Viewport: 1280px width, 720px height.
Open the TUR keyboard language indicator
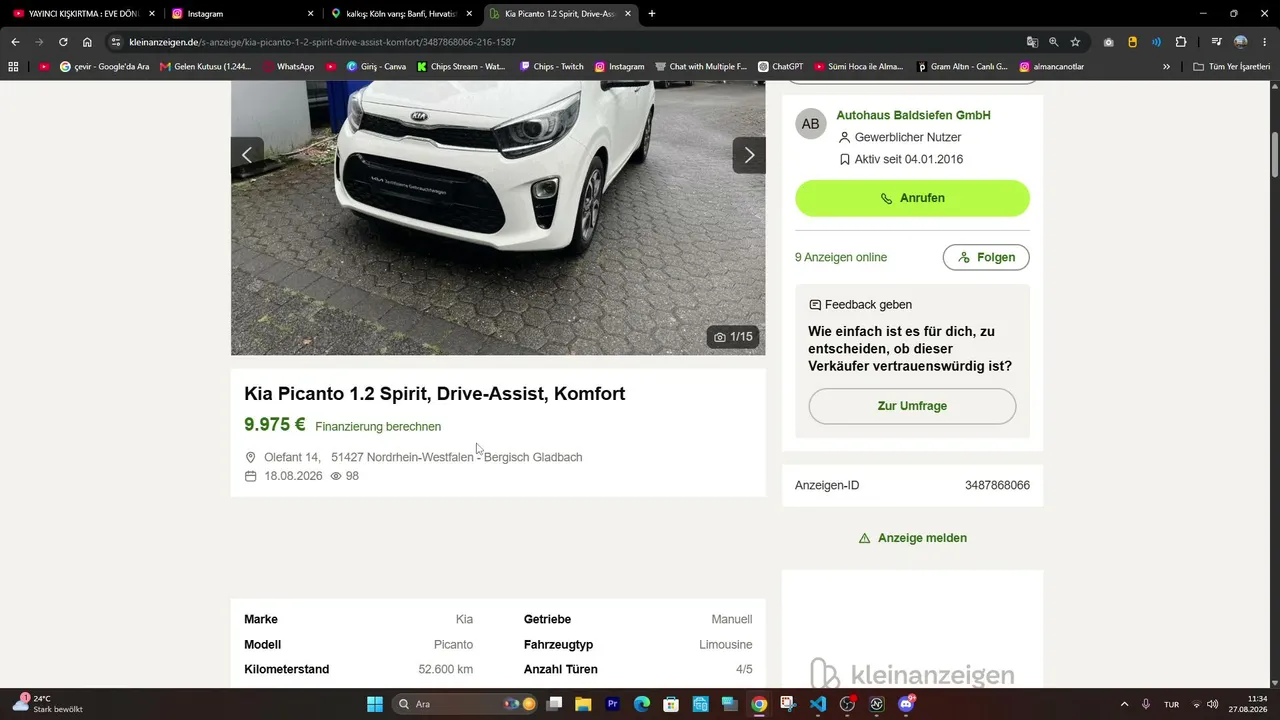[x=1171, y=704]
